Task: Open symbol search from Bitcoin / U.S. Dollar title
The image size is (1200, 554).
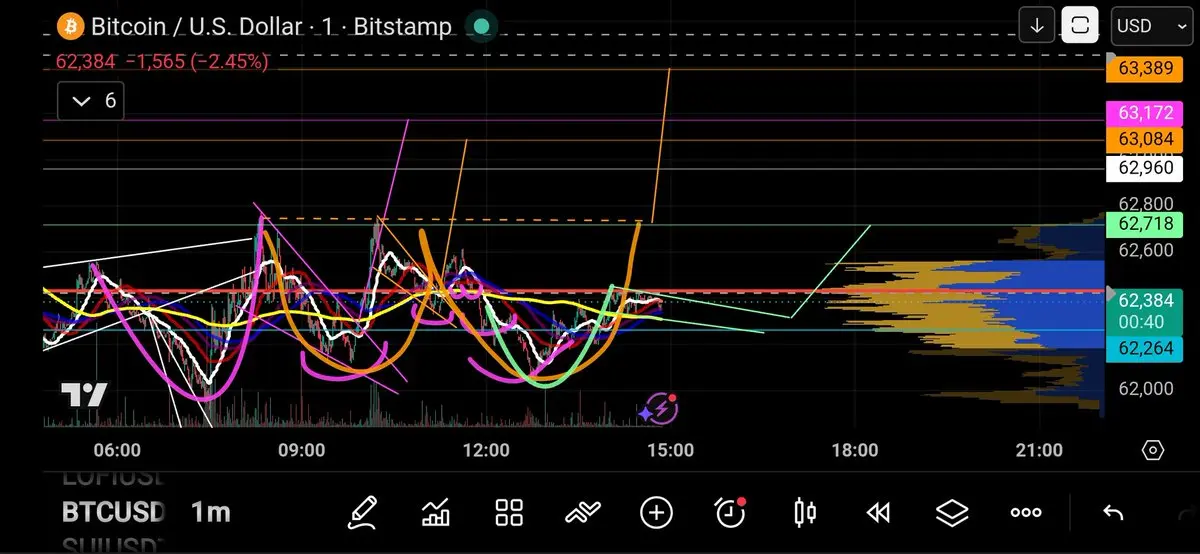Action: click(271, 26)
